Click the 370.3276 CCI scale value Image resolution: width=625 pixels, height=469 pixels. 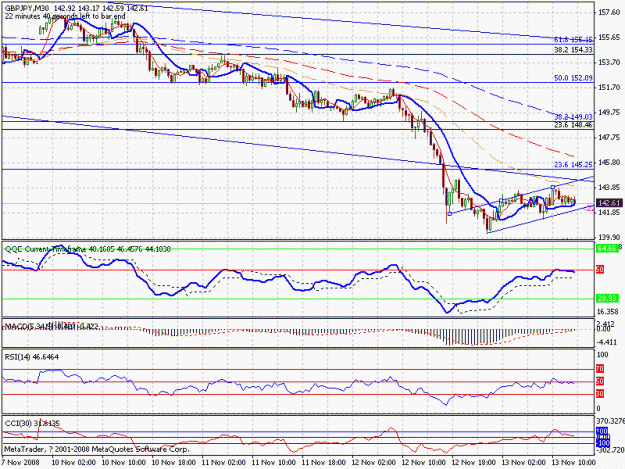pyautogui.click(x=611, y=421)
